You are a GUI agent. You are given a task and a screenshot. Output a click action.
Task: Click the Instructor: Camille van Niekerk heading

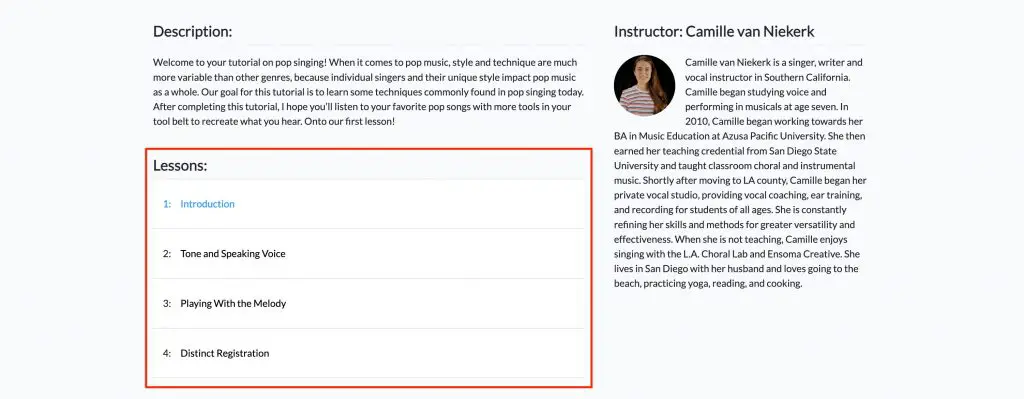point(714,31)
